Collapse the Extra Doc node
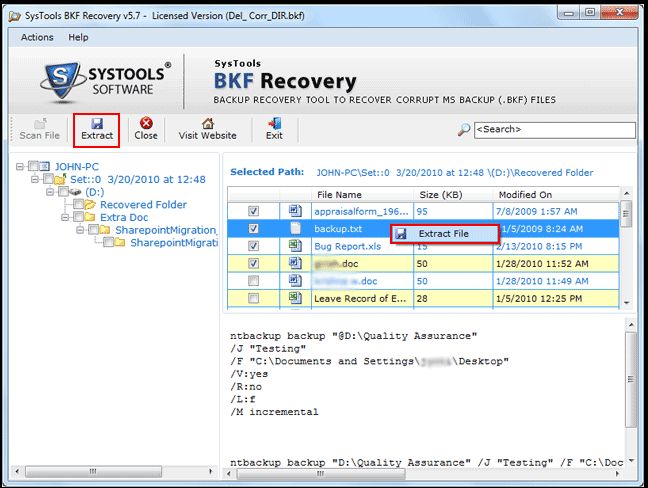648x488 pixels. pos(65,217)
